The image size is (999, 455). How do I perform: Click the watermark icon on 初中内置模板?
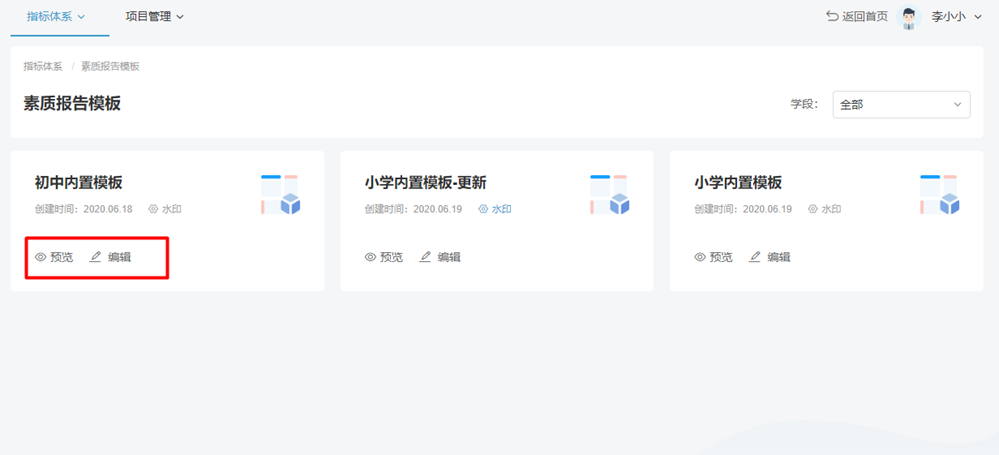(x=153, y=209)
